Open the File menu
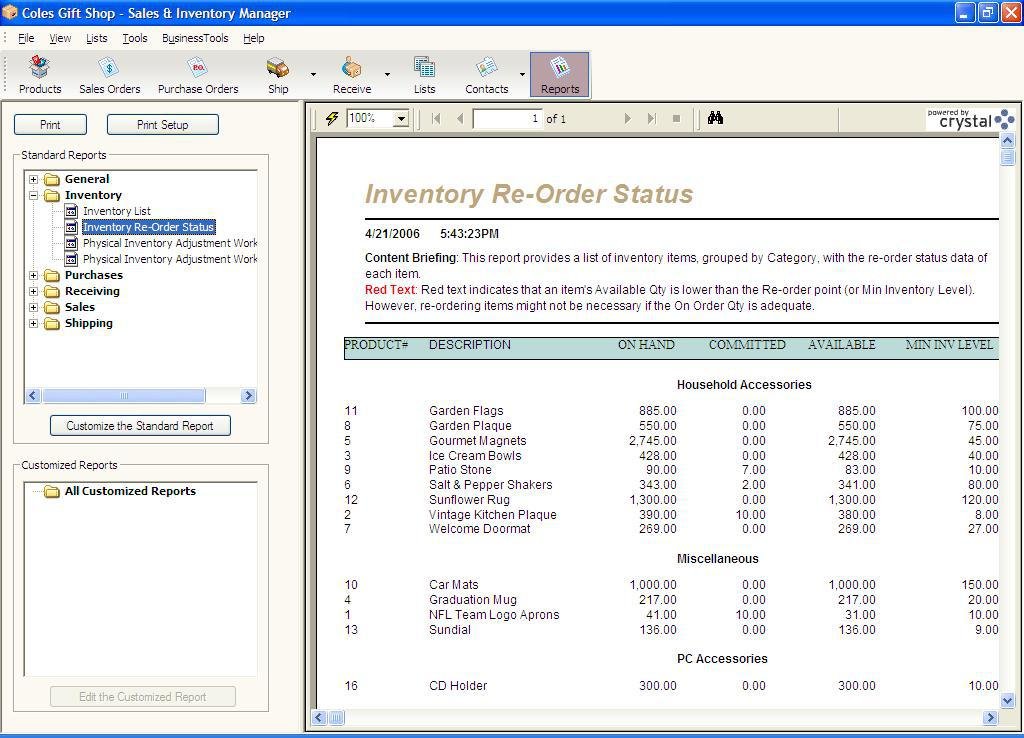 pos(26,38)
